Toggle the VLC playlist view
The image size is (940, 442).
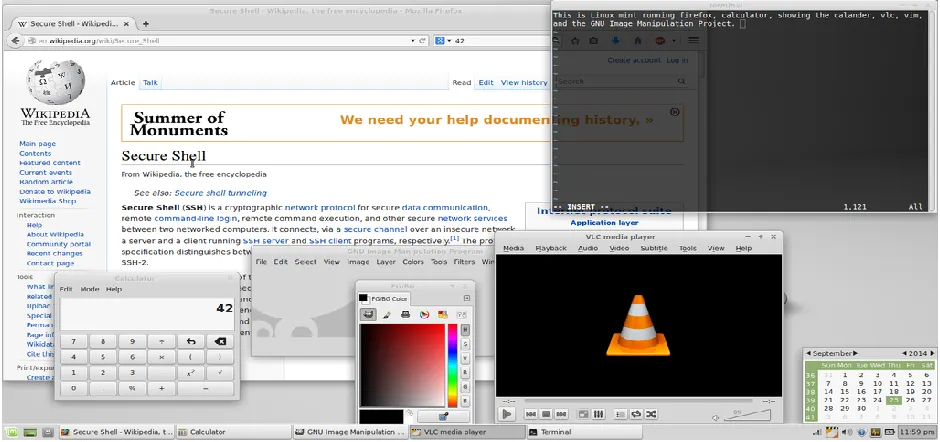[x=620, y=414]
